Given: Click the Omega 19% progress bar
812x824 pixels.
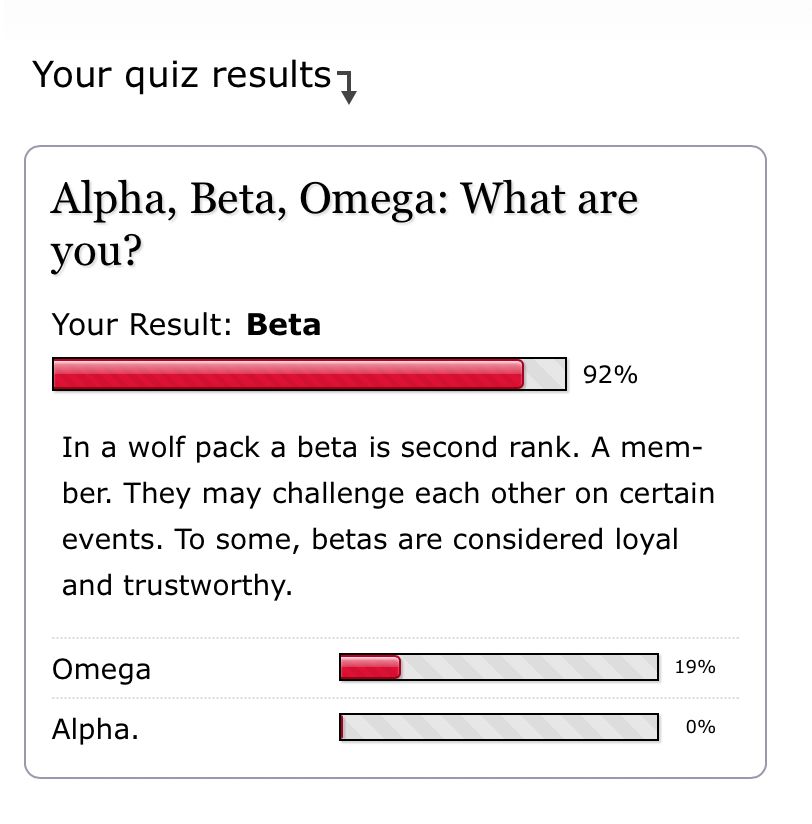Looking at the screenshot, I should (x=499, y=667).
